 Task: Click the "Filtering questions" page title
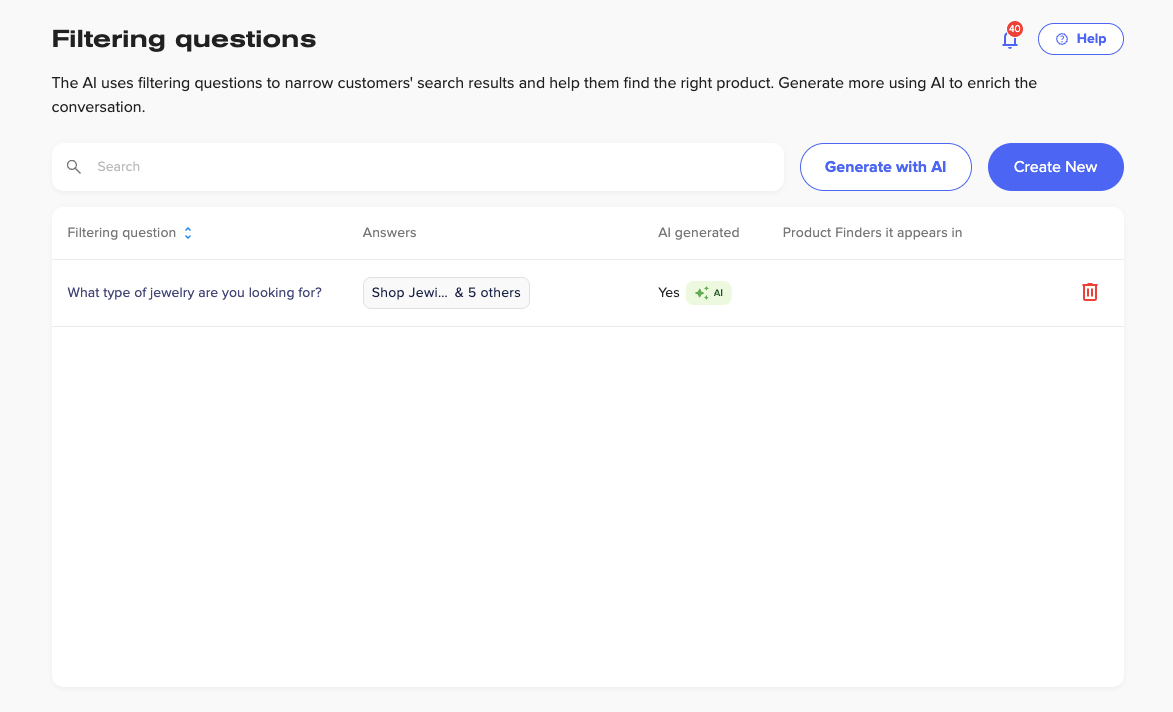pyautogui.click(x=184, y=40)
